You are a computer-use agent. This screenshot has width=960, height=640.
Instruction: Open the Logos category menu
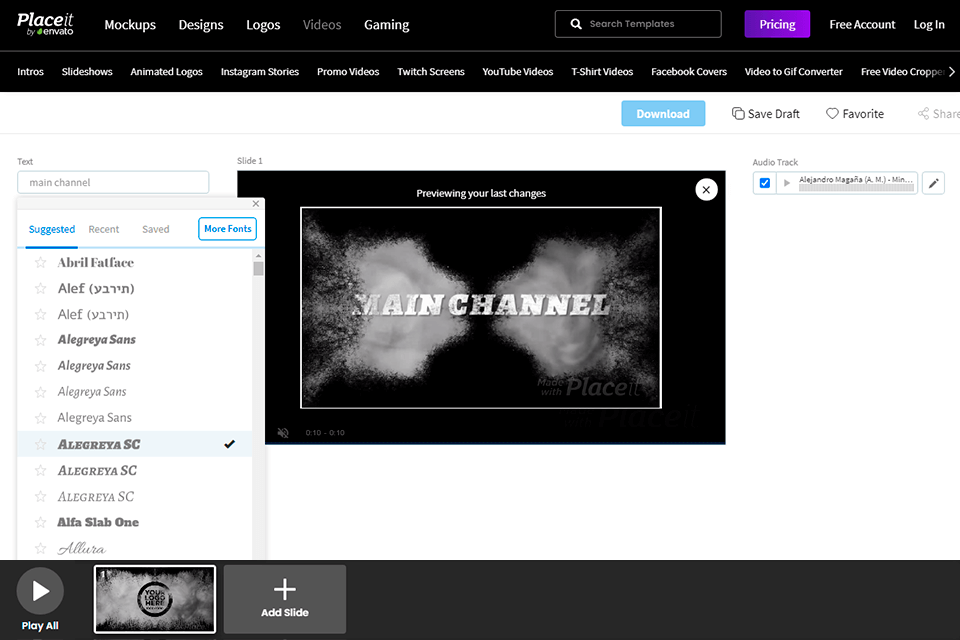tap(263, 24)
